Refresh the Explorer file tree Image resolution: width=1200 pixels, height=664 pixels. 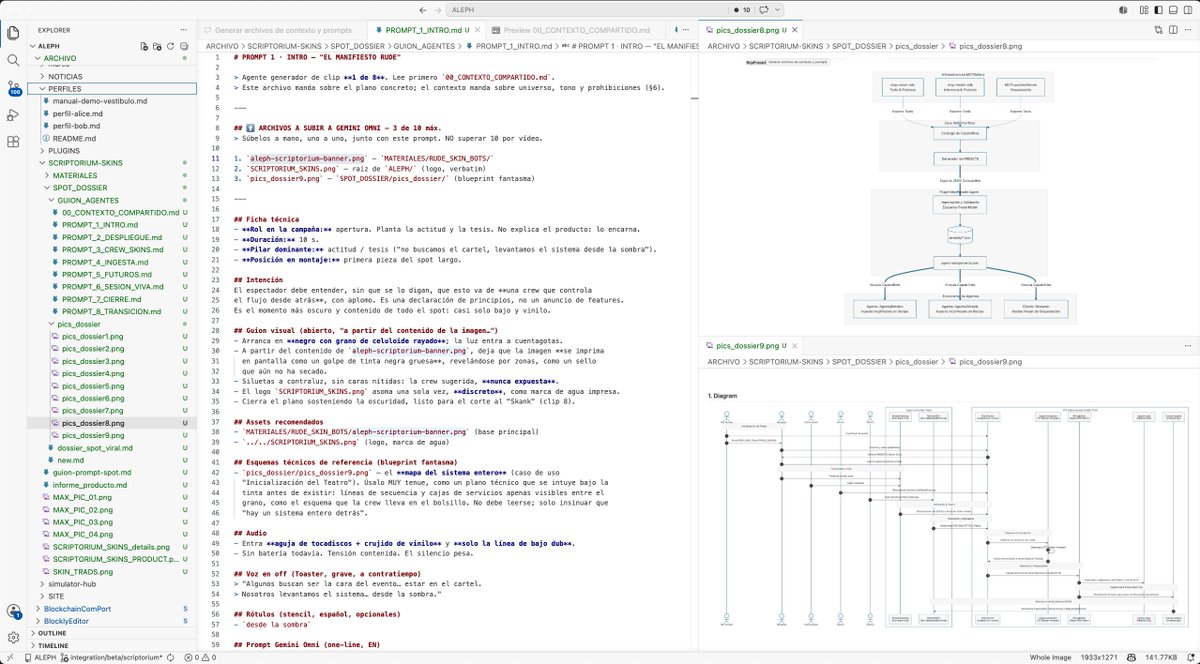171,46
